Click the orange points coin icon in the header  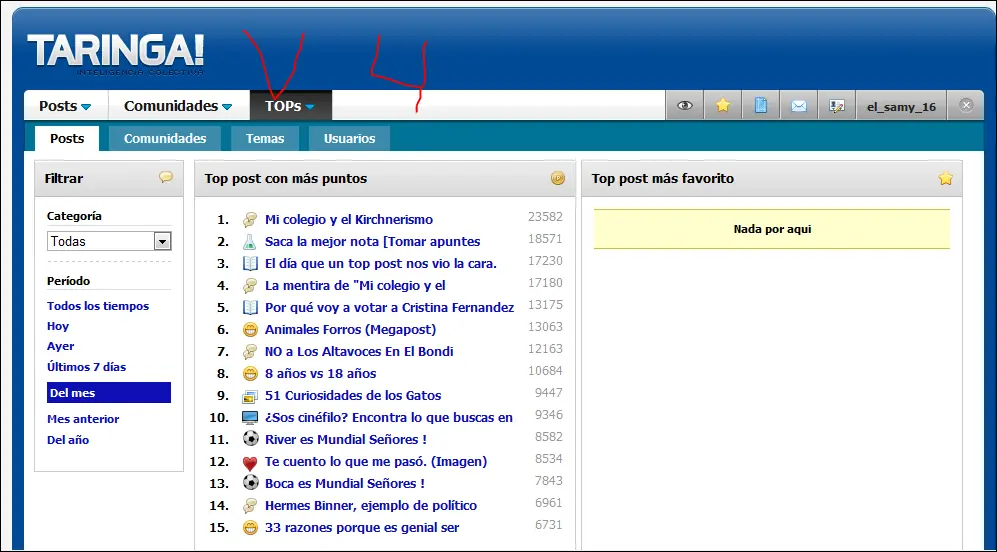point(558,178)
